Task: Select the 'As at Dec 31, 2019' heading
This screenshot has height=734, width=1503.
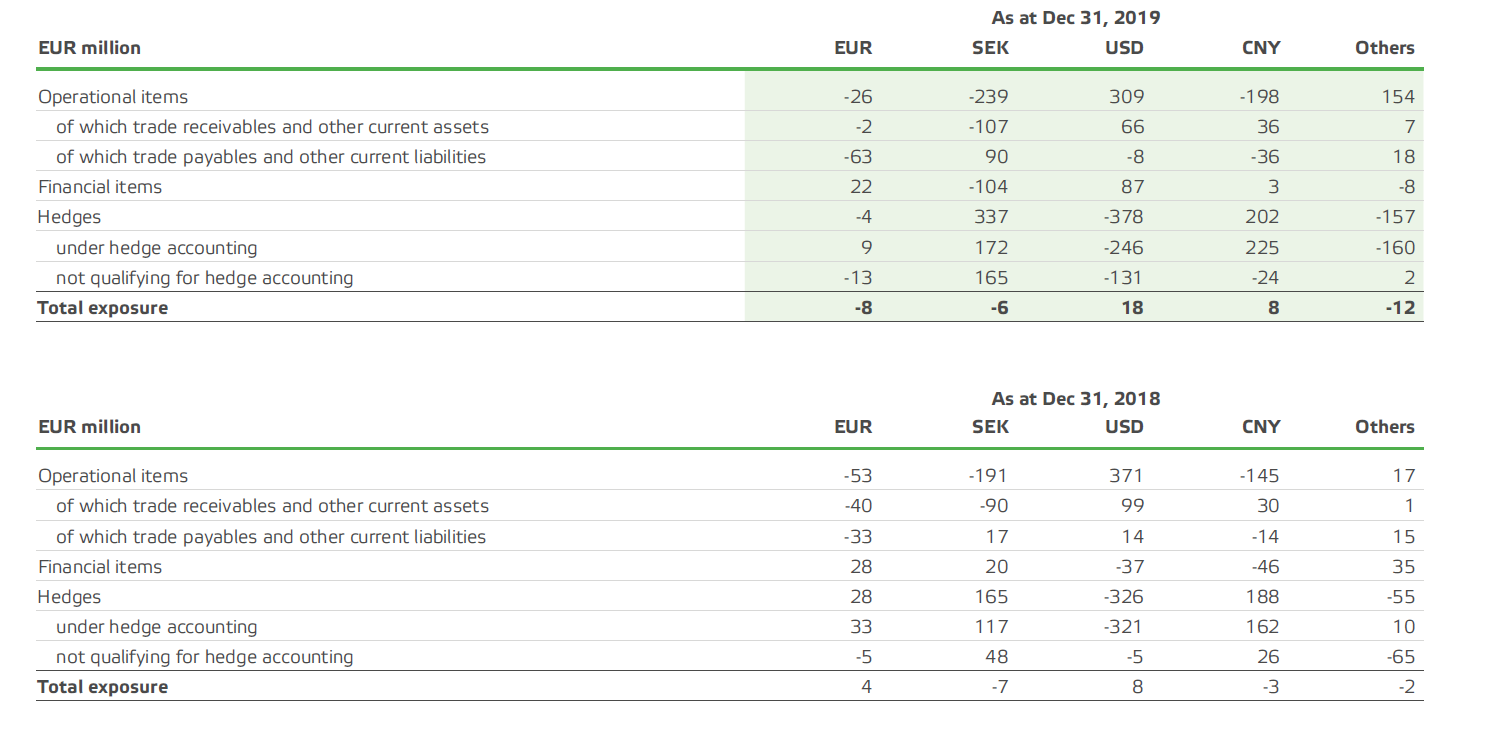Action: (1076, 18)
